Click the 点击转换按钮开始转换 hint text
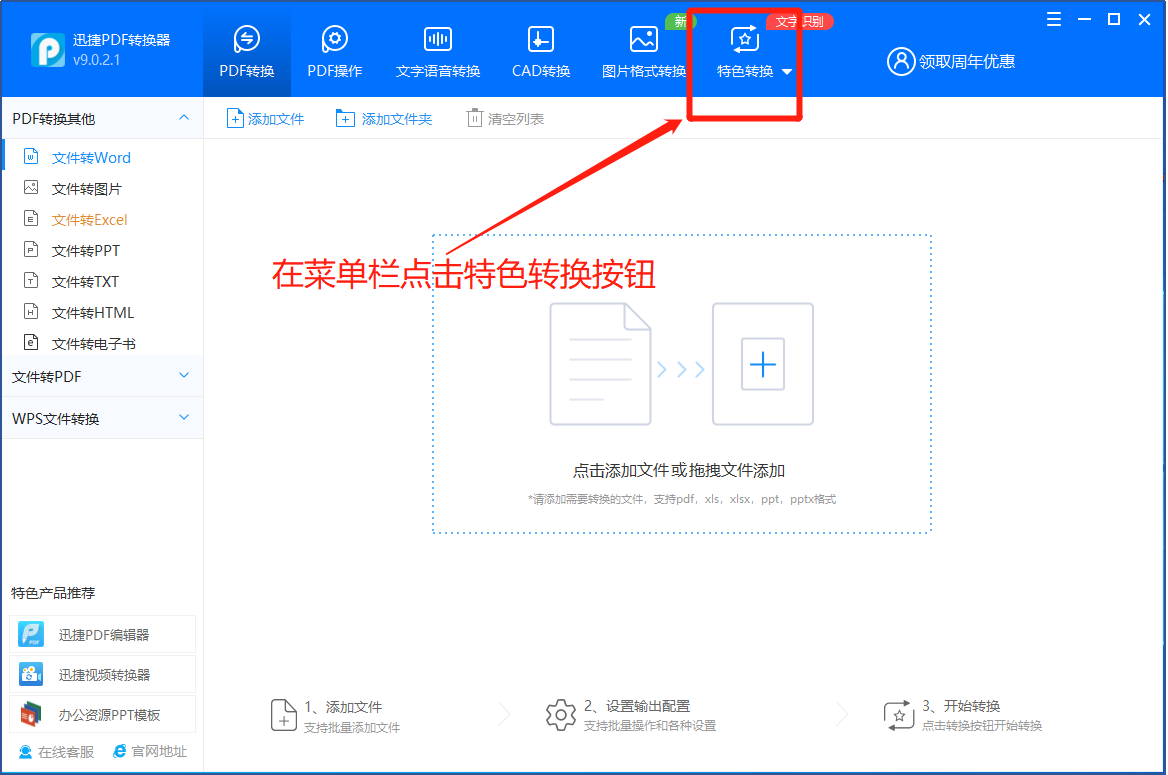1168x775 pixels. tap(982, 726)
